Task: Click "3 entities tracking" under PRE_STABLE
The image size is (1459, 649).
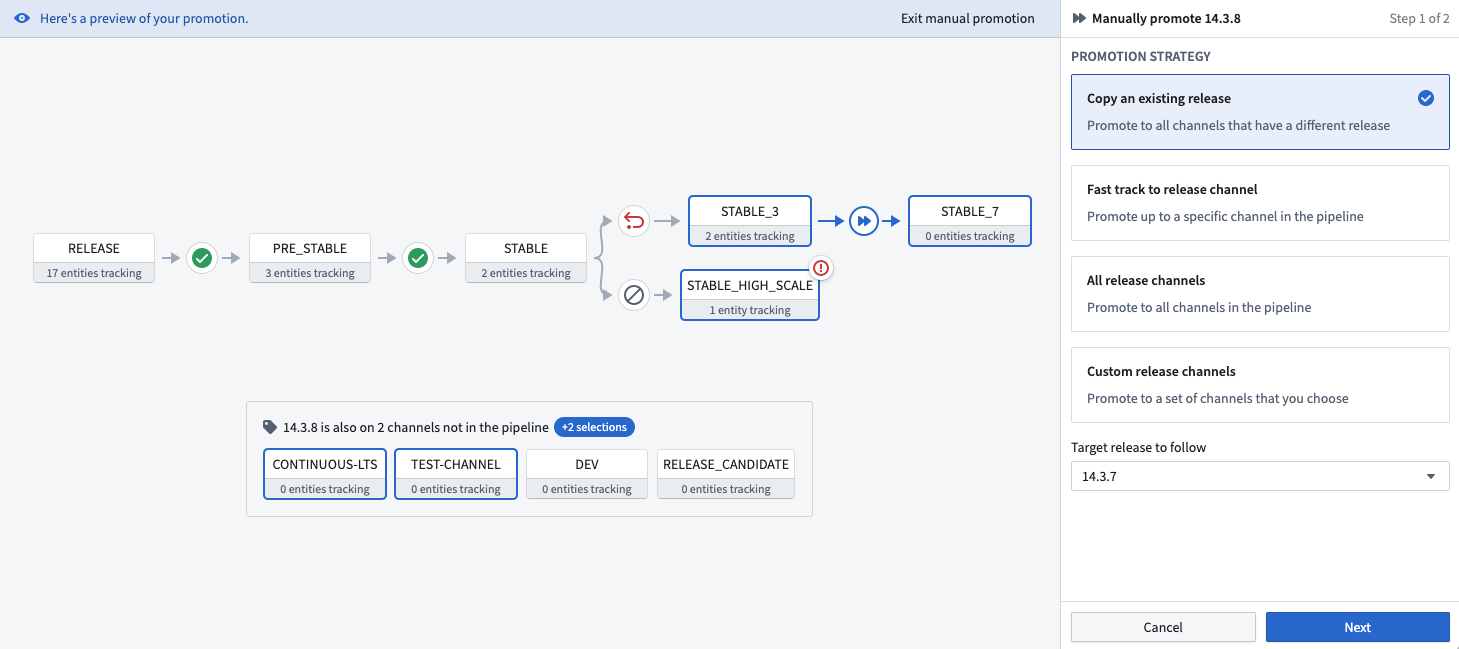Action: 310,273
